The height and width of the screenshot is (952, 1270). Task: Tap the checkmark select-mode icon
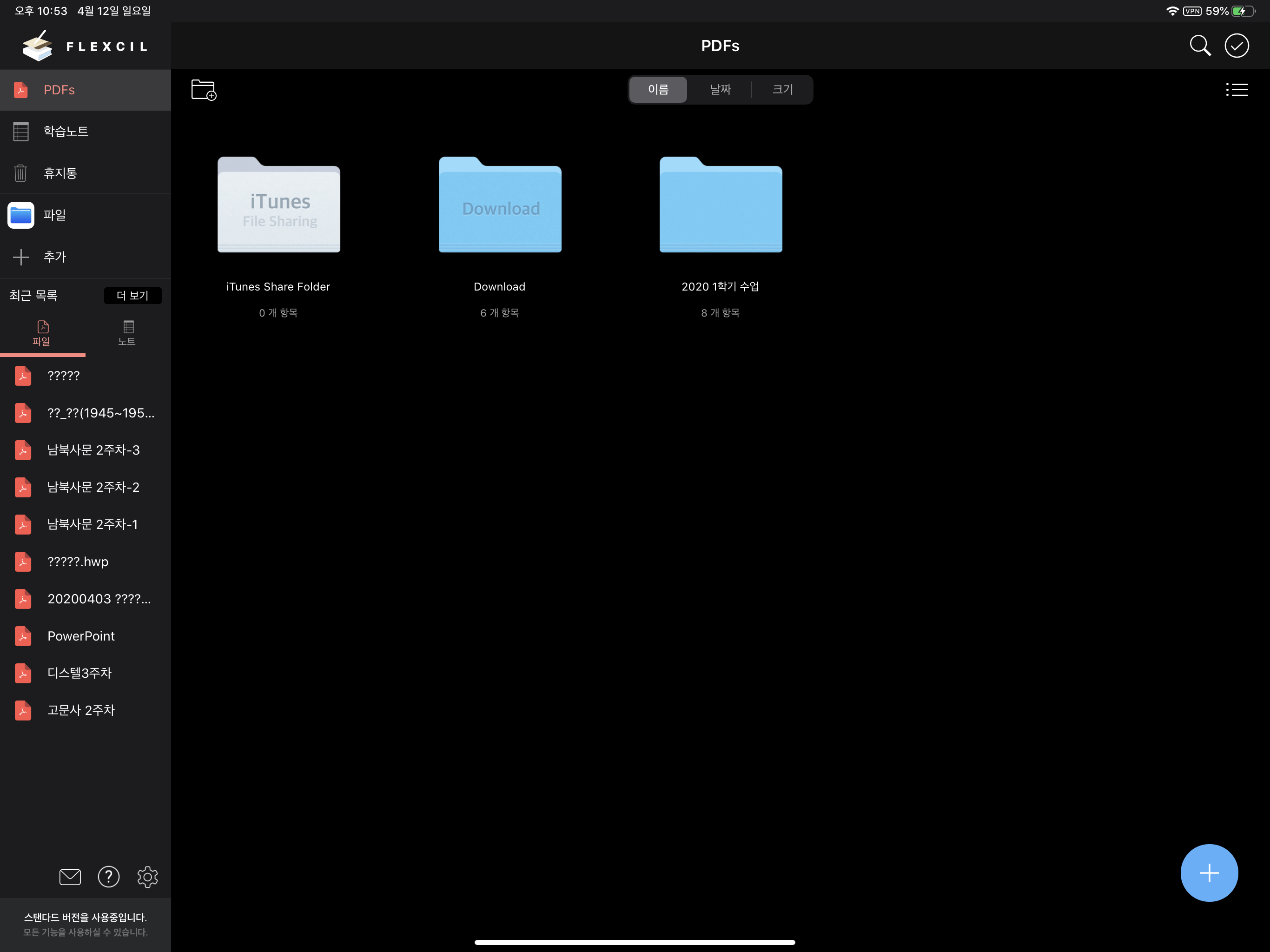pyautogui.click(x=1236, y=46)
